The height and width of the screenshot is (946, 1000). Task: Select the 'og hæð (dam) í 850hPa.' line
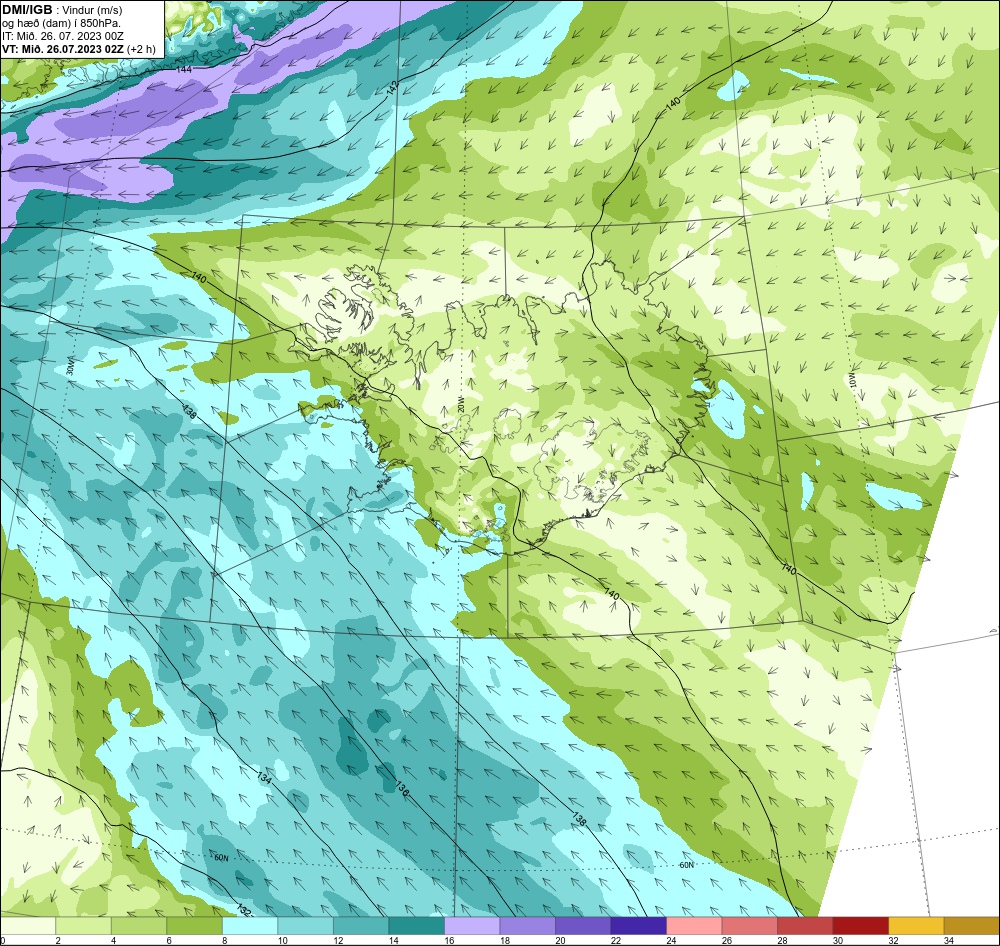point(61,23)
